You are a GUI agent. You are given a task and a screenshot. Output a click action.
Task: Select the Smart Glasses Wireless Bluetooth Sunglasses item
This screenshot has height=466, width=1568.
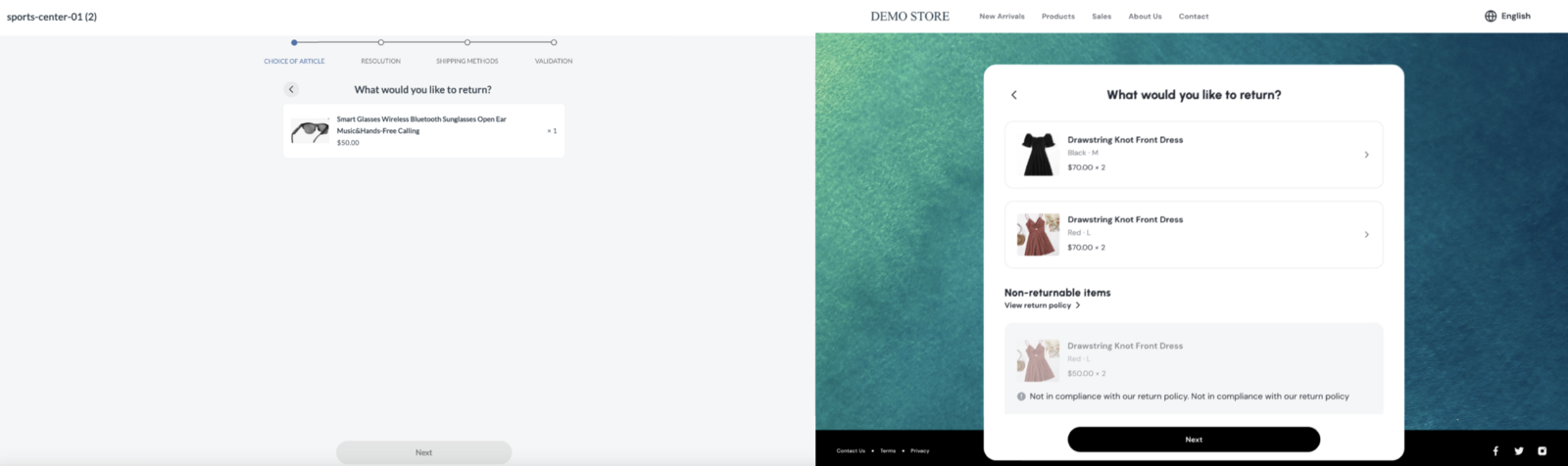coord(423,130)
